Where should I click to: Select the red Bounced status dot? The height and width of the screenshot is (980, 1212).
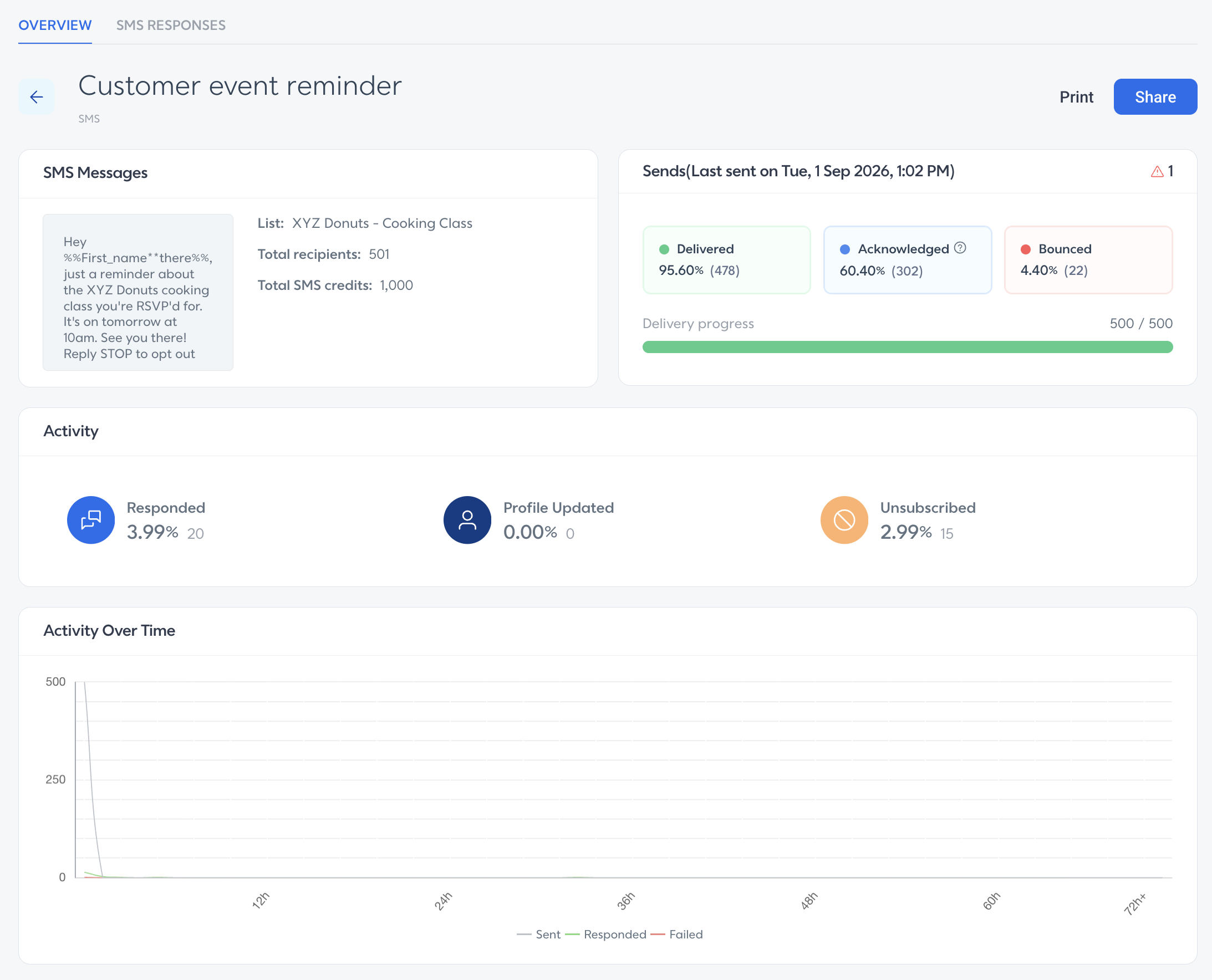1025,249
